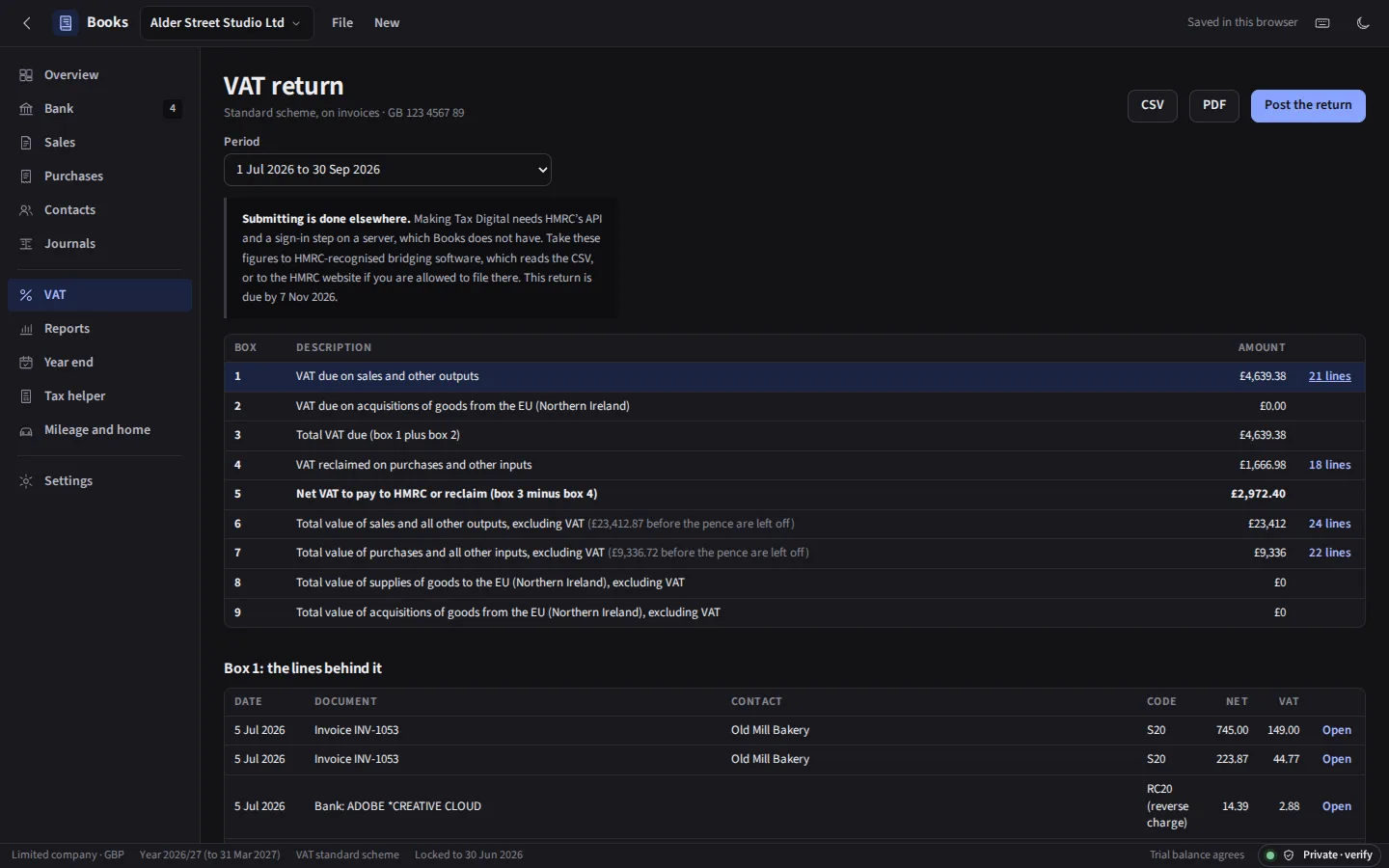The height and width of the screenshot is (868, 1389).
Task: Open the keyboard shortcuts icon
Action: click(1322, 23)
